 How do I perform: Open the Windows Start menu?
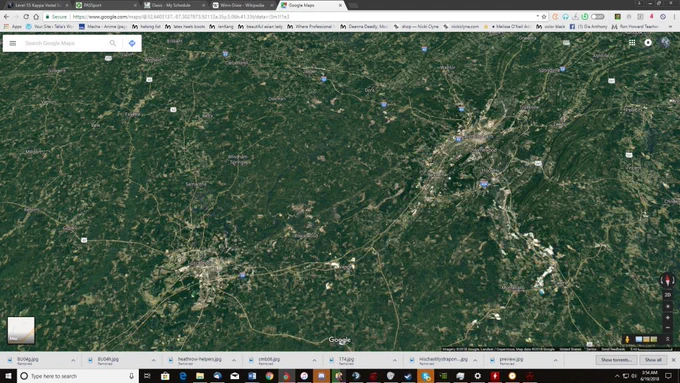coord(8,376)
